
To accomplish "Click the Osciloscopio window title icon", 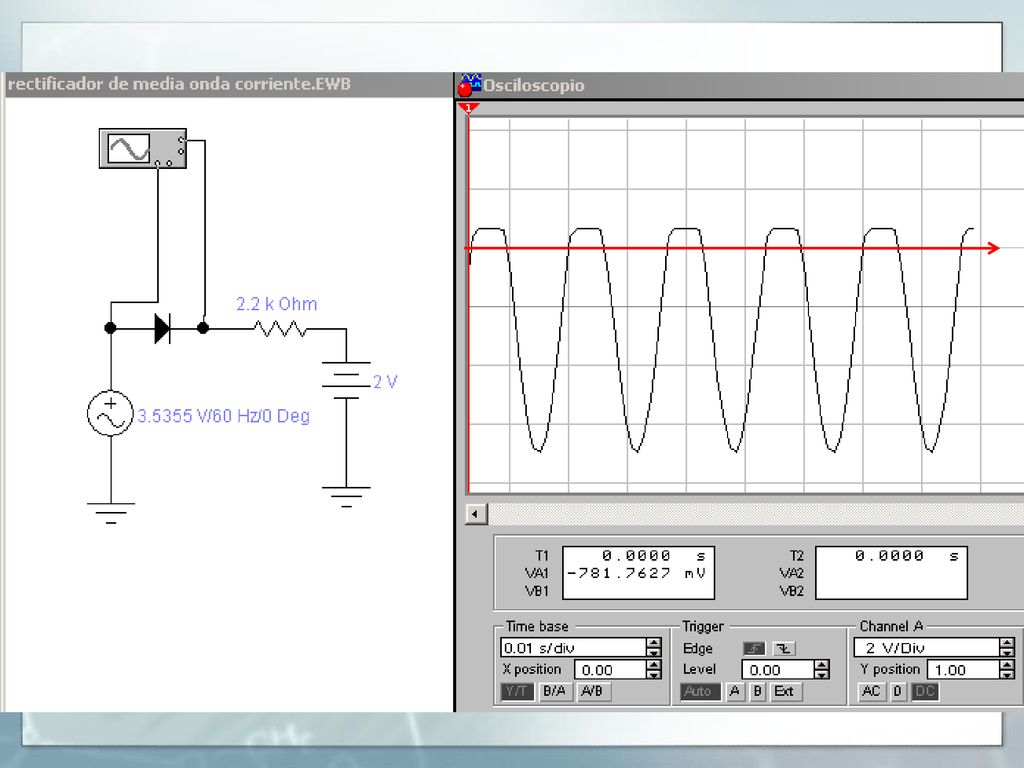I will (469, 85).
